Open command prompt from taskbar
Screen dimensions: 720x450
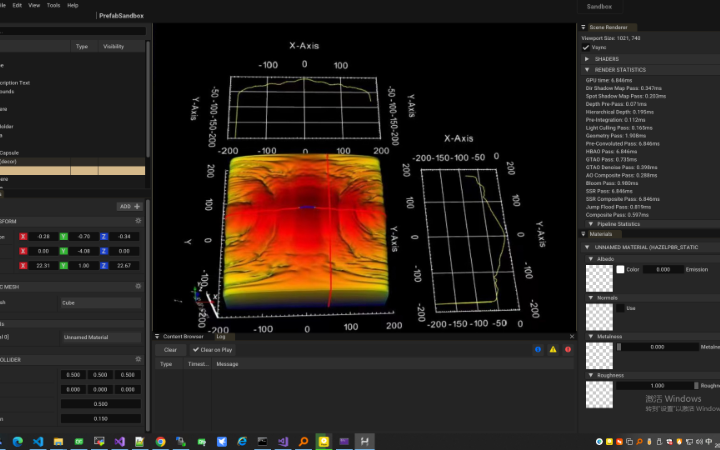(262, 442)
